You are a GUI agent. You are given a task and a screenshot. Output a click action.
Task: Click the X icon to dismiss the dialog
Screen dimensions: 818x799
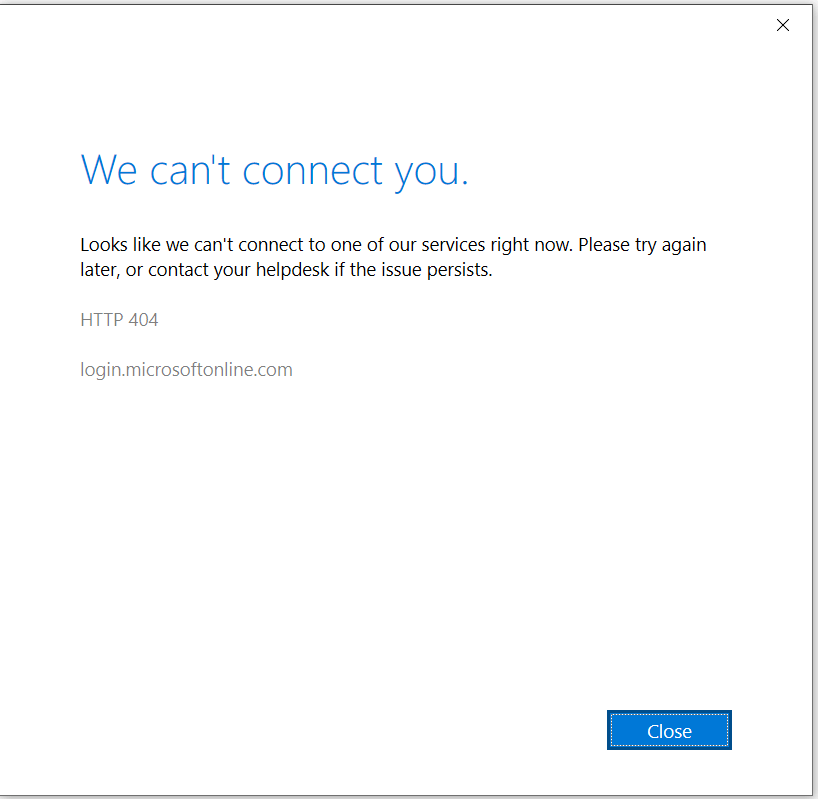pyautogui.click(x=783, y=25)
